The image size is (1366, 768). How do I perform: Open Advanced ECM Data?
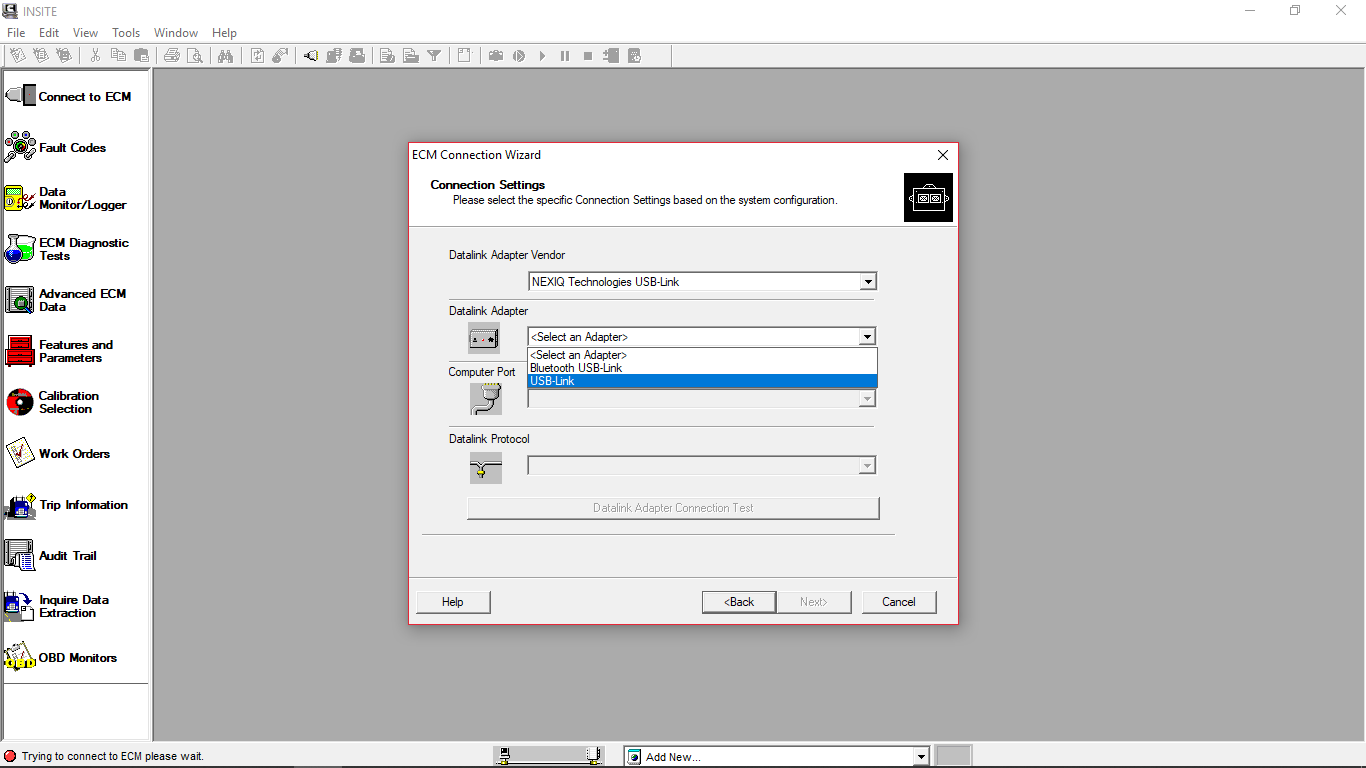(66, 300)
